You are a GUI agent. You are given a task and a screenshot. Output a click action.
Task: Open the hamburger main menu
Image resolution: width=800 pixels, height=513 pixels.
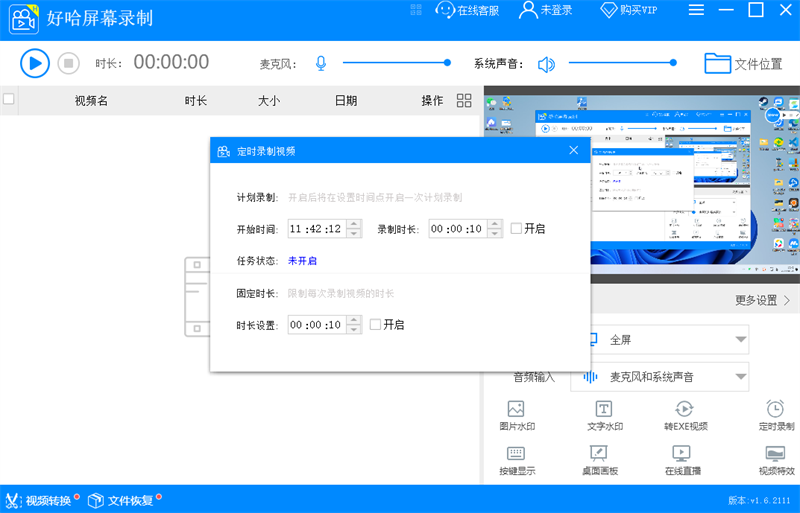pos(696,10)
